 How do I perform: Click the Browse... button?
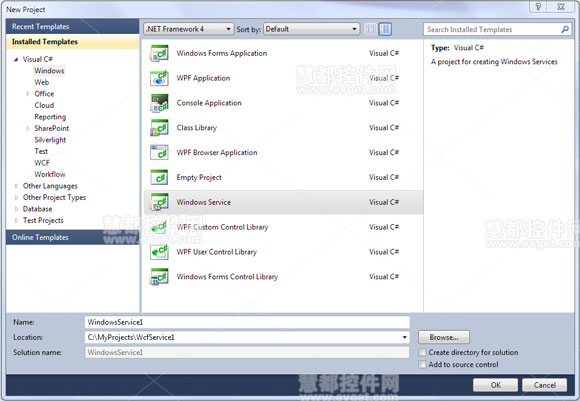444,337
